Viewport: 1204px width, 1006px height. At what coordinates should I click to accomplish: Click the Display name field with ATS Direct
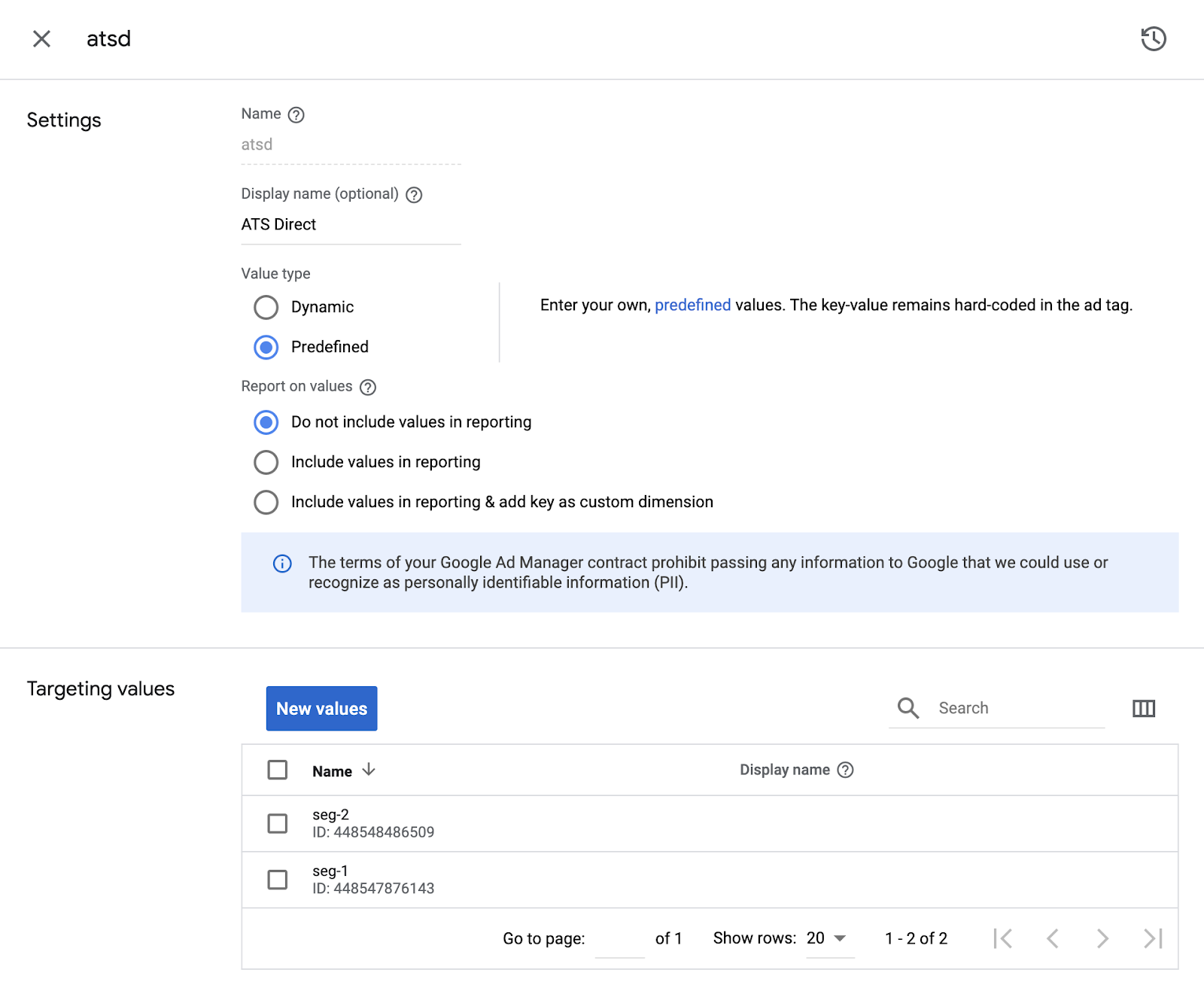[x=351, y=225]
